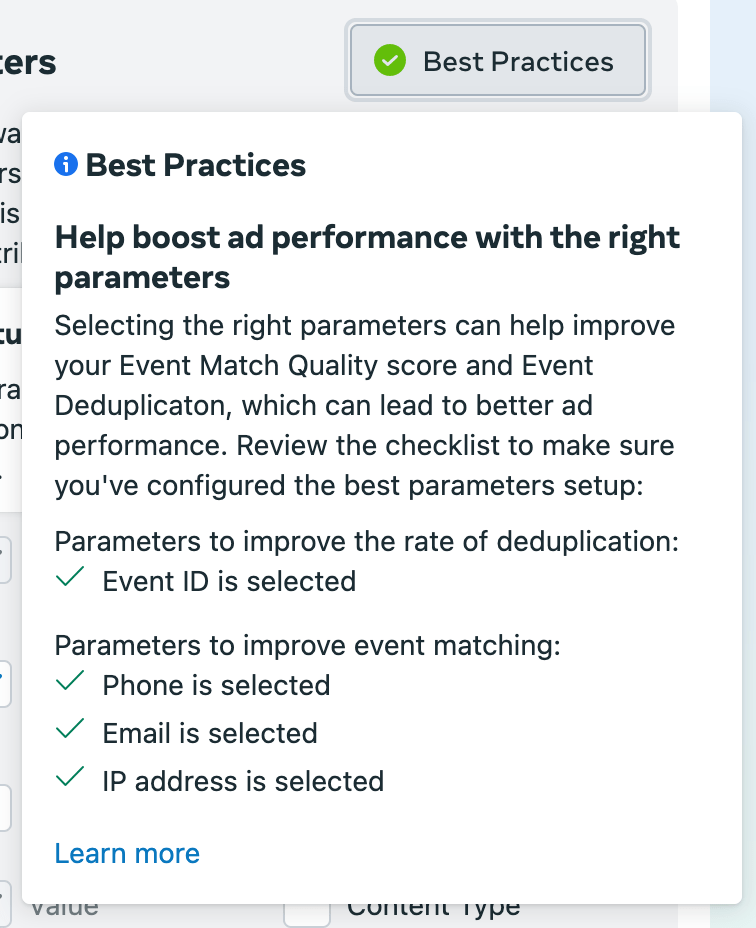This screenshot has width=756, height=928.
Task: Open the Learn more link
Action: pyautogui.click(x=126, y=853)
